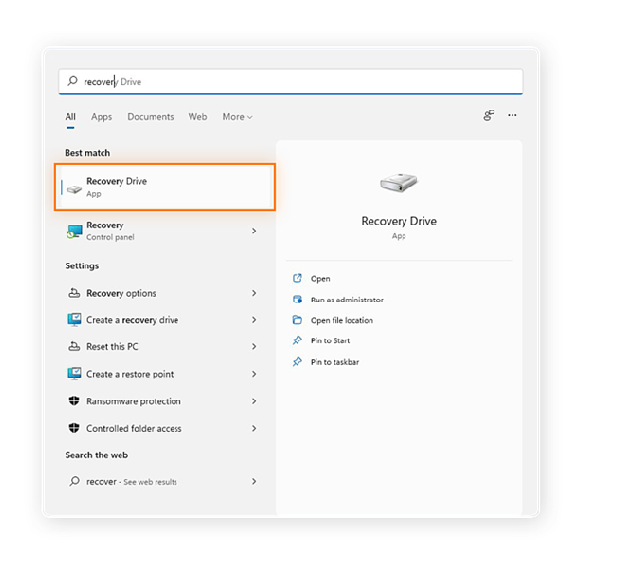
Task: Click inside the search text field
Action: [x=291, y=82]
